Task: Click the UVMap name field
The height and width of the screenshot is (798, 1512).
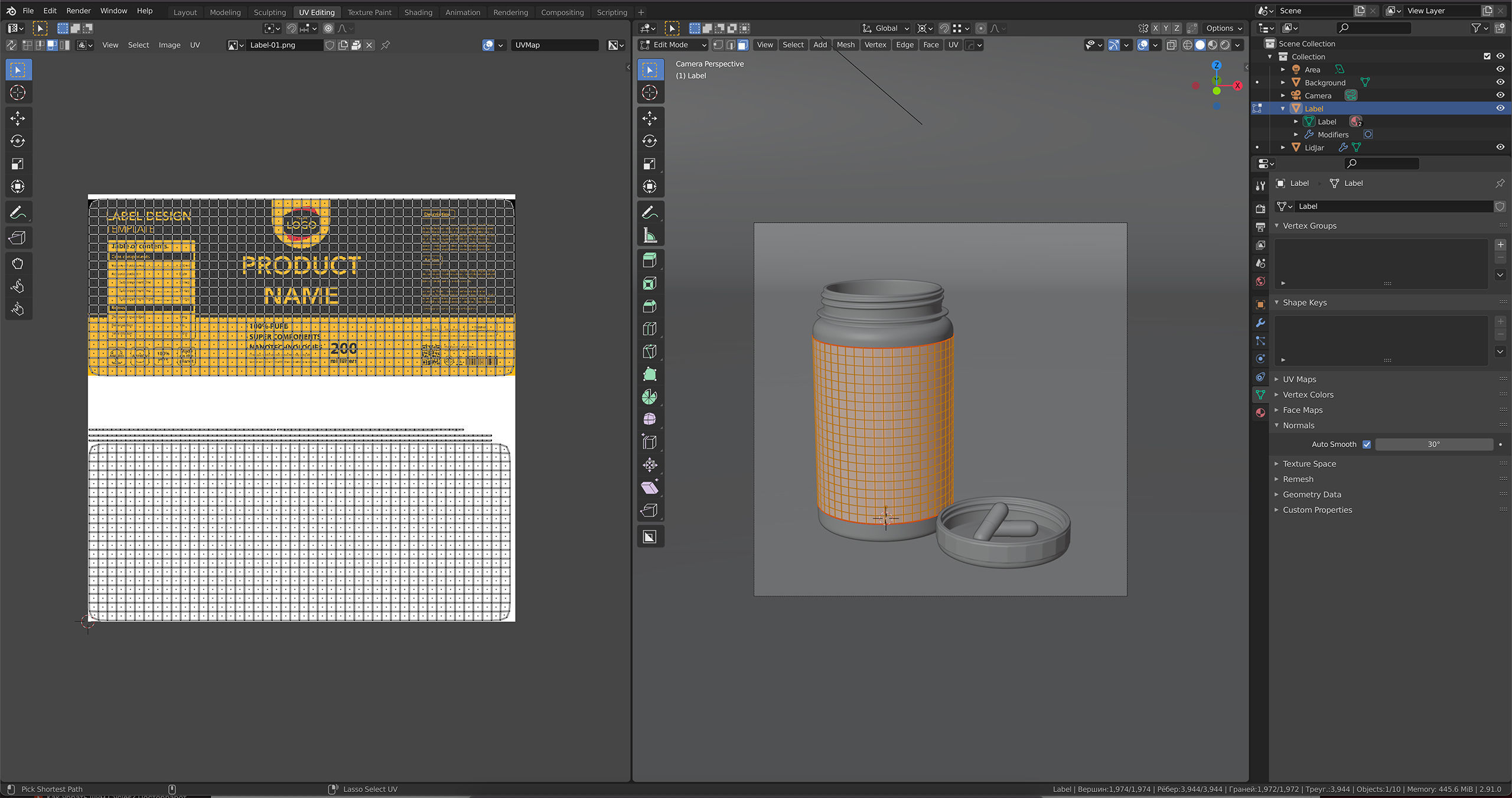Action: click(554, 45)
